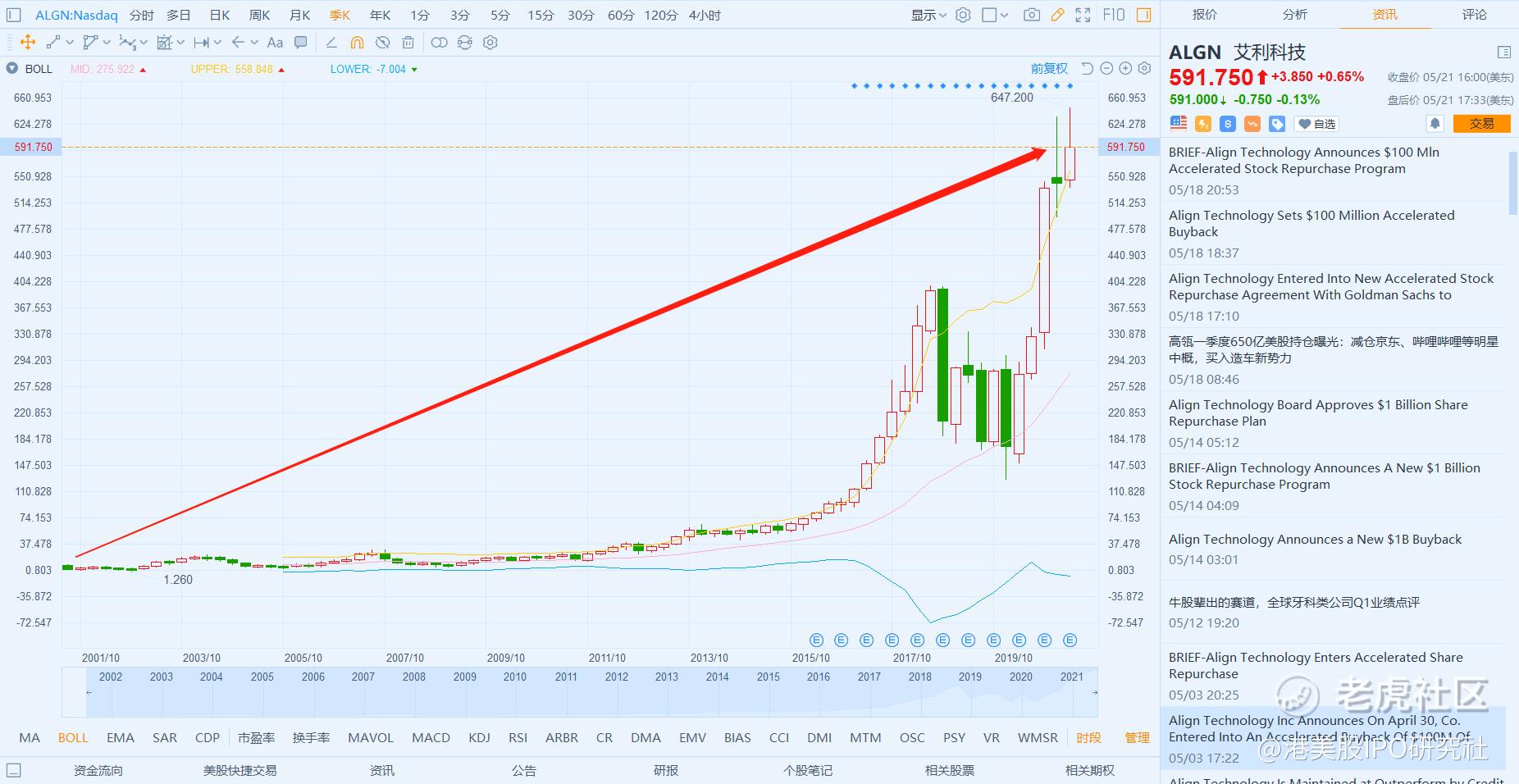Add a comment bubble note
1519x784 pixels.
[301, 43]
